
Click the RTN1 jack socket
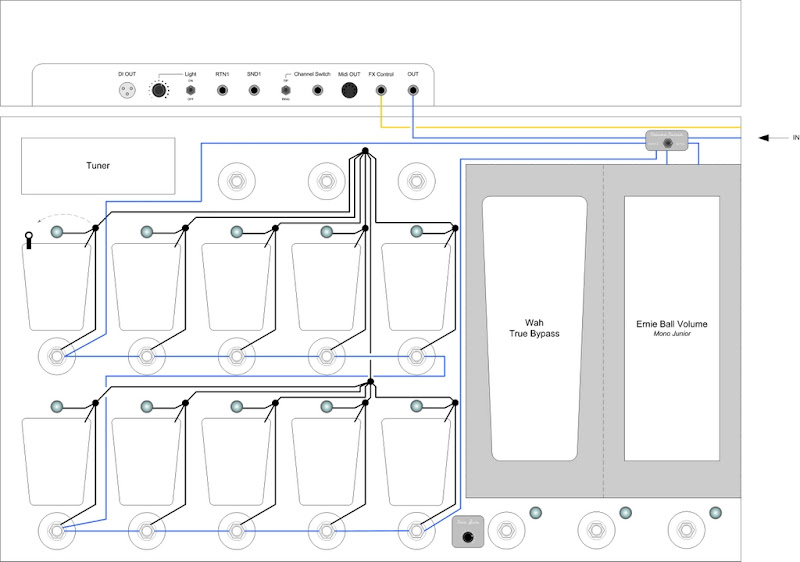[222, 90]
